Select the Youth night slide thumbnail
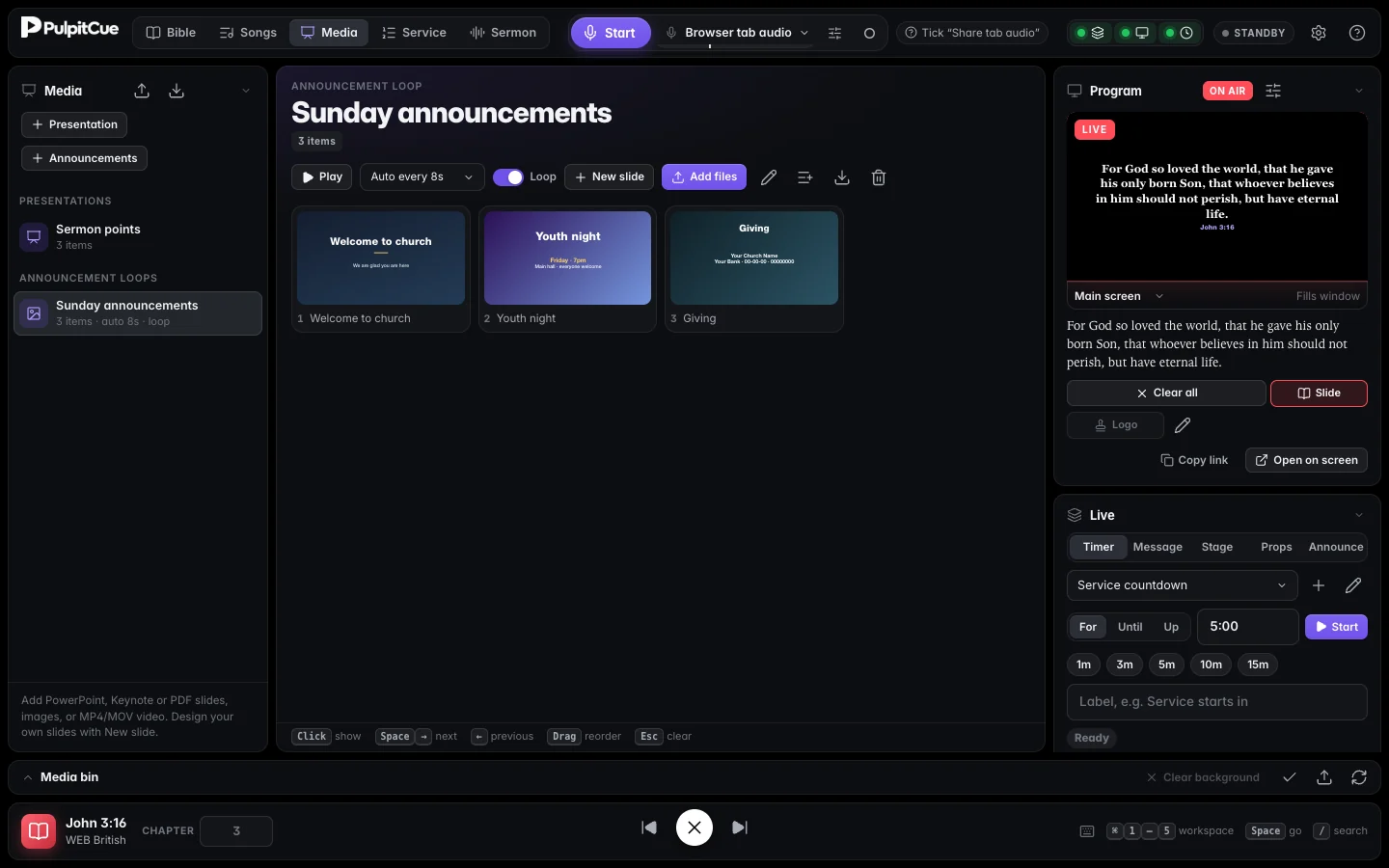Image resolution: width=1389 pixels, height=868 pixels. point(568,258)
